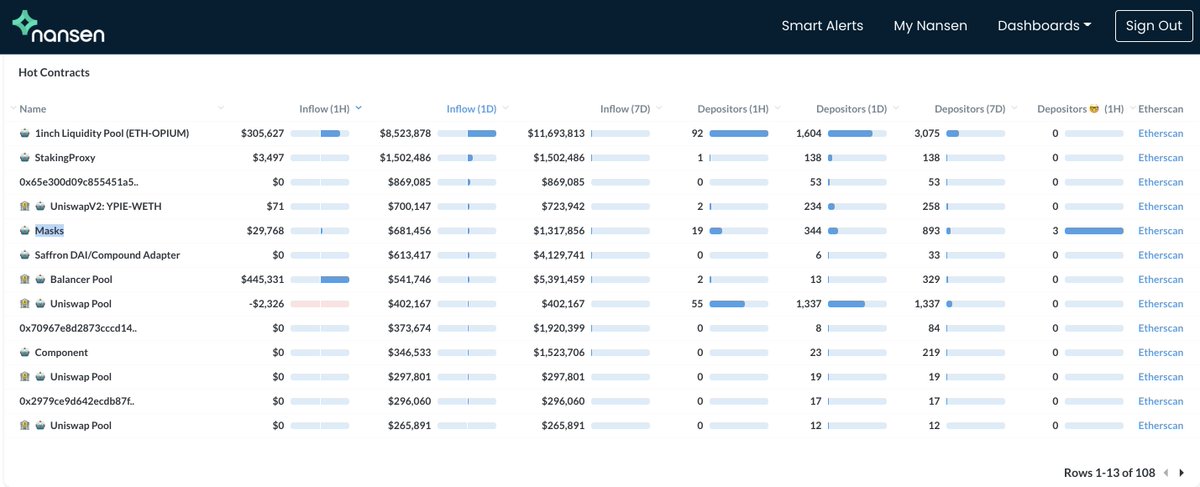Image resolution: width=1200 pixels, height=487 pixels.
Task: Click the $11,693,813 inflow value
Action: pyautogui.click(x=556, y=133)
